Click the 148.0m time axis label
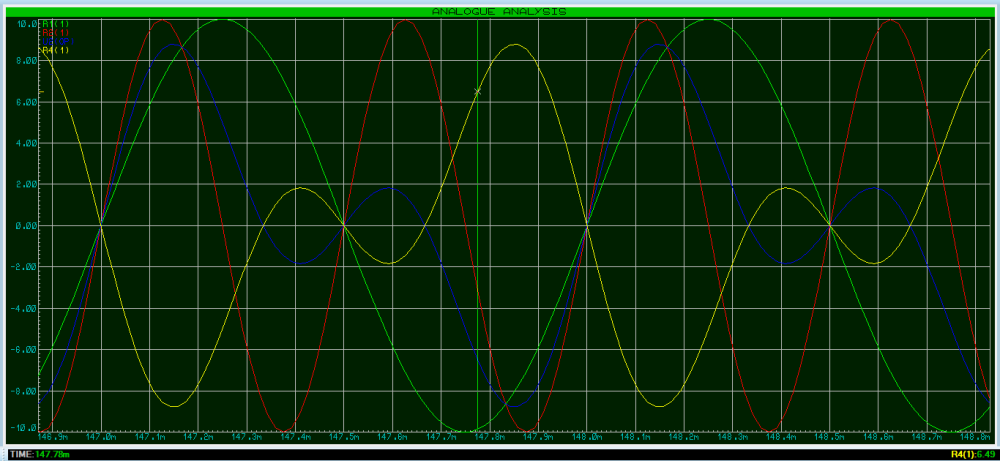The width and height of the screenshot is (1000, 461). click(587, 439)
